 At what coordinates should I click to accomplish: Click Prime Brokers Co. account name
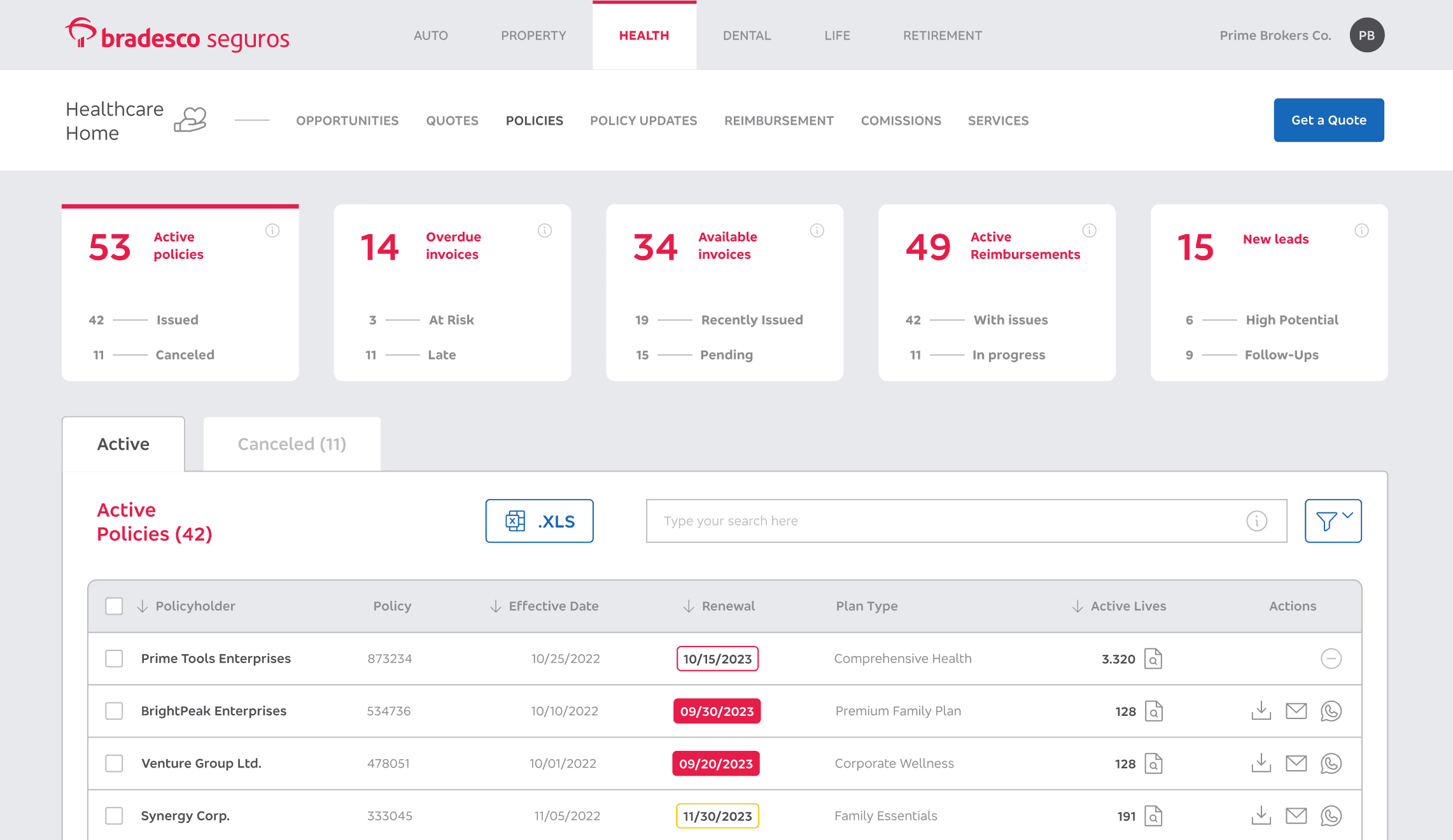pos(1275,36)
